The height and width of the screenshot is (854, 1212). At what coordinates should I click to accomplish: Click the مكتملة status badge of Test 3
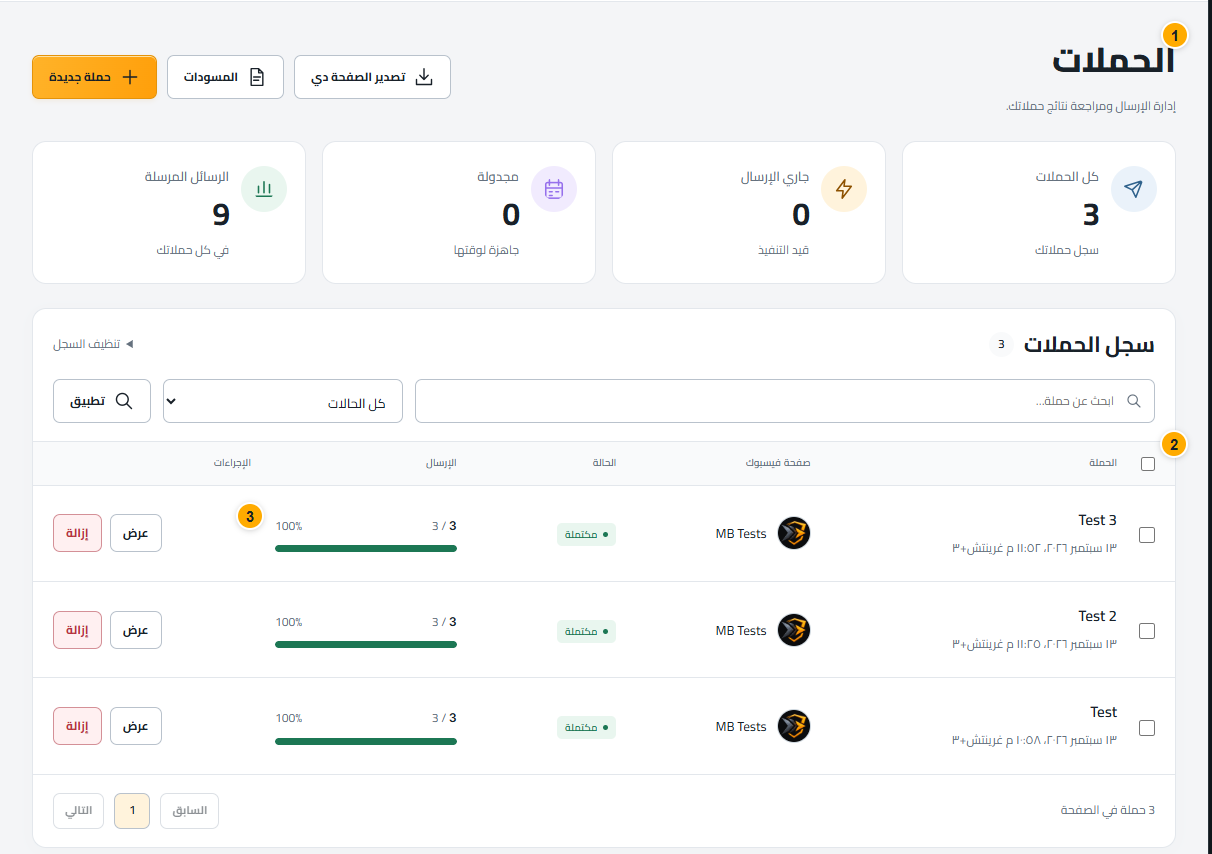coord(586,534)
